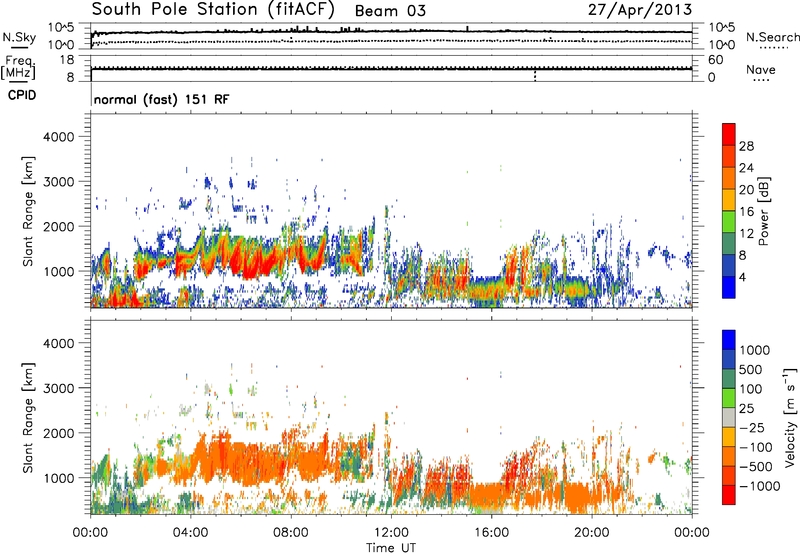
Task: Click the bright blue top Velocity colorbar segment
Action: (729, 340)
